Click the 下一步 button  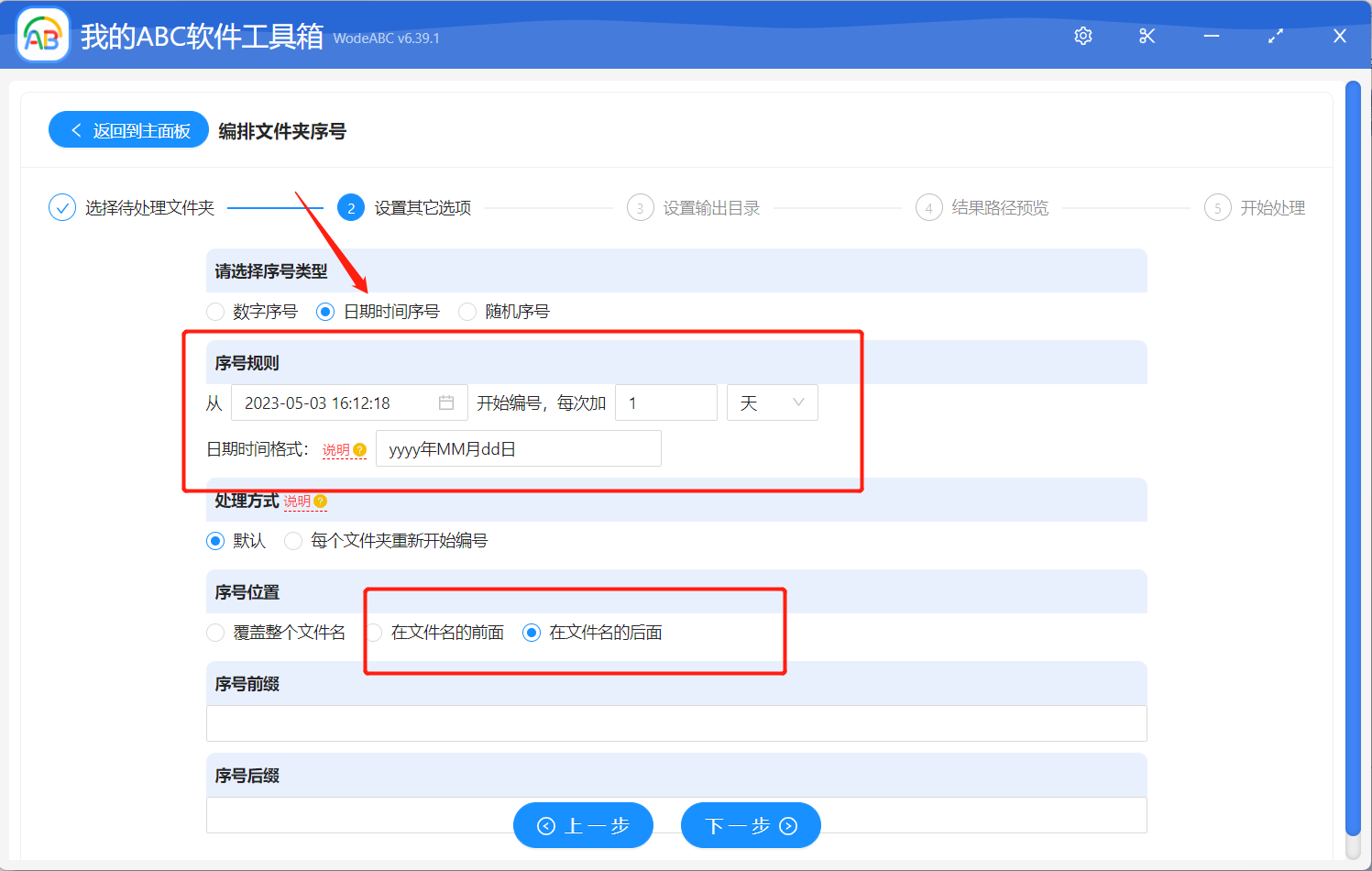750,825
